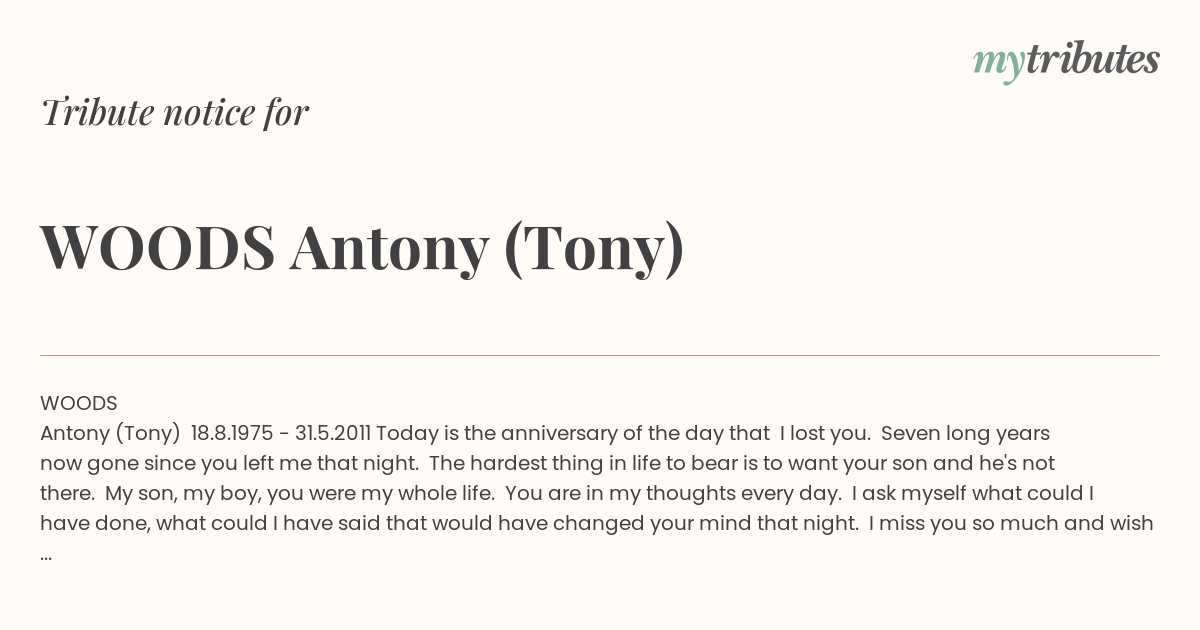This screenshot has height=630, width=1200.
Task: Select the green 'my' part of the logo
Action: (x=997, y=65)
